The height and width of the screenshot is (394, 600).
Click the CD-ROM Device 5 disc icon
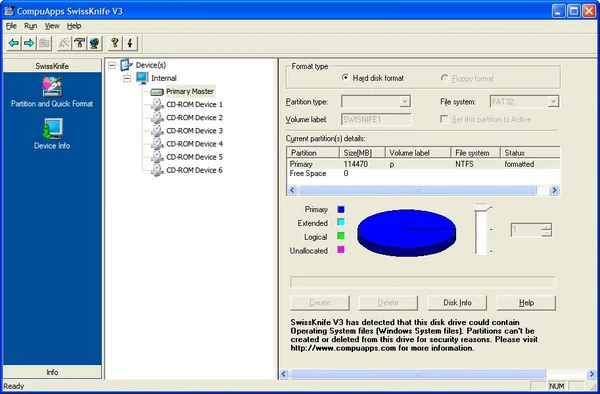pos(157,157)
